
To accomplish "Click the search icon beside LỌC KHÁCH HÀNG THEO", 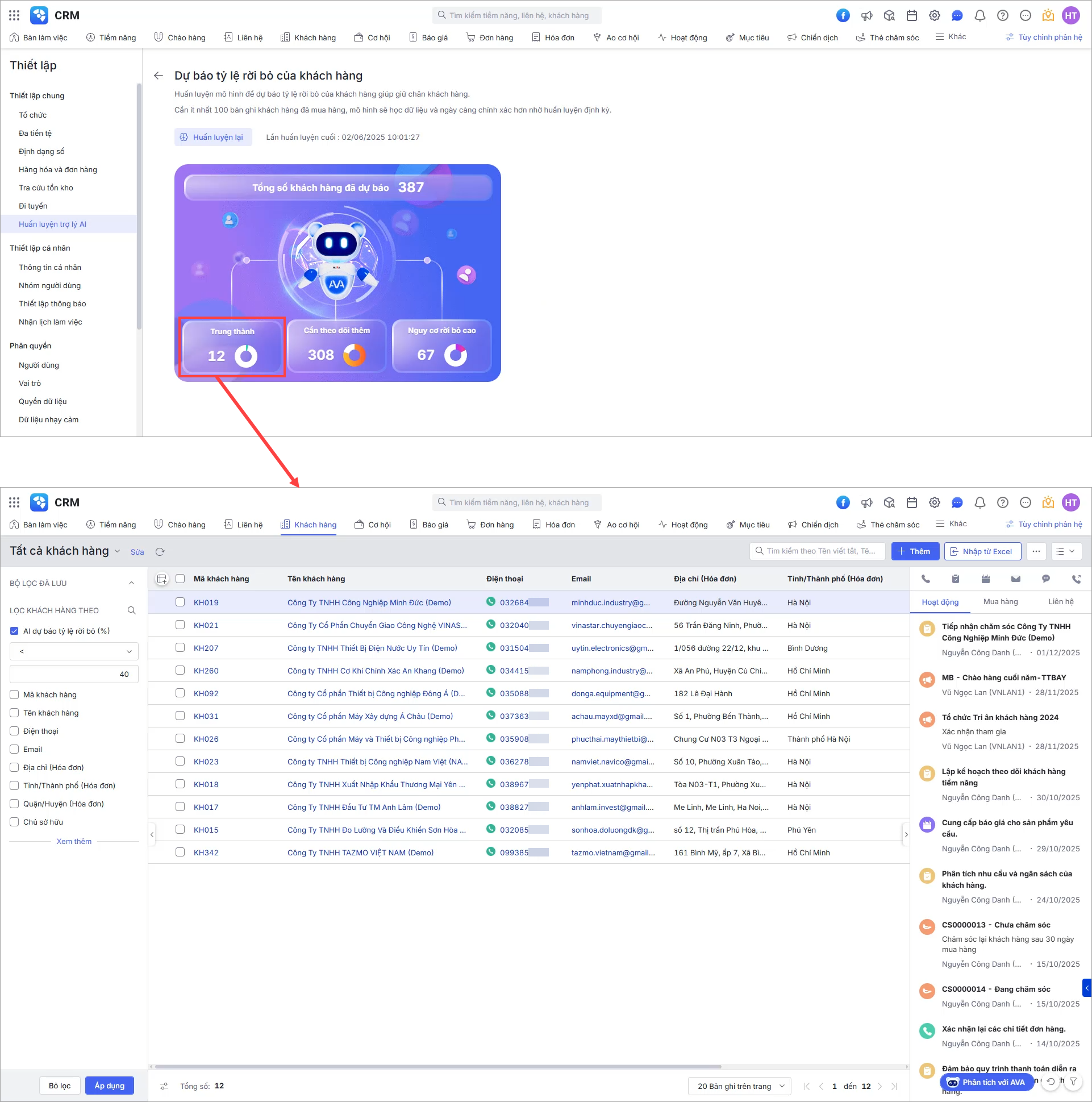I will click(132, 611).
